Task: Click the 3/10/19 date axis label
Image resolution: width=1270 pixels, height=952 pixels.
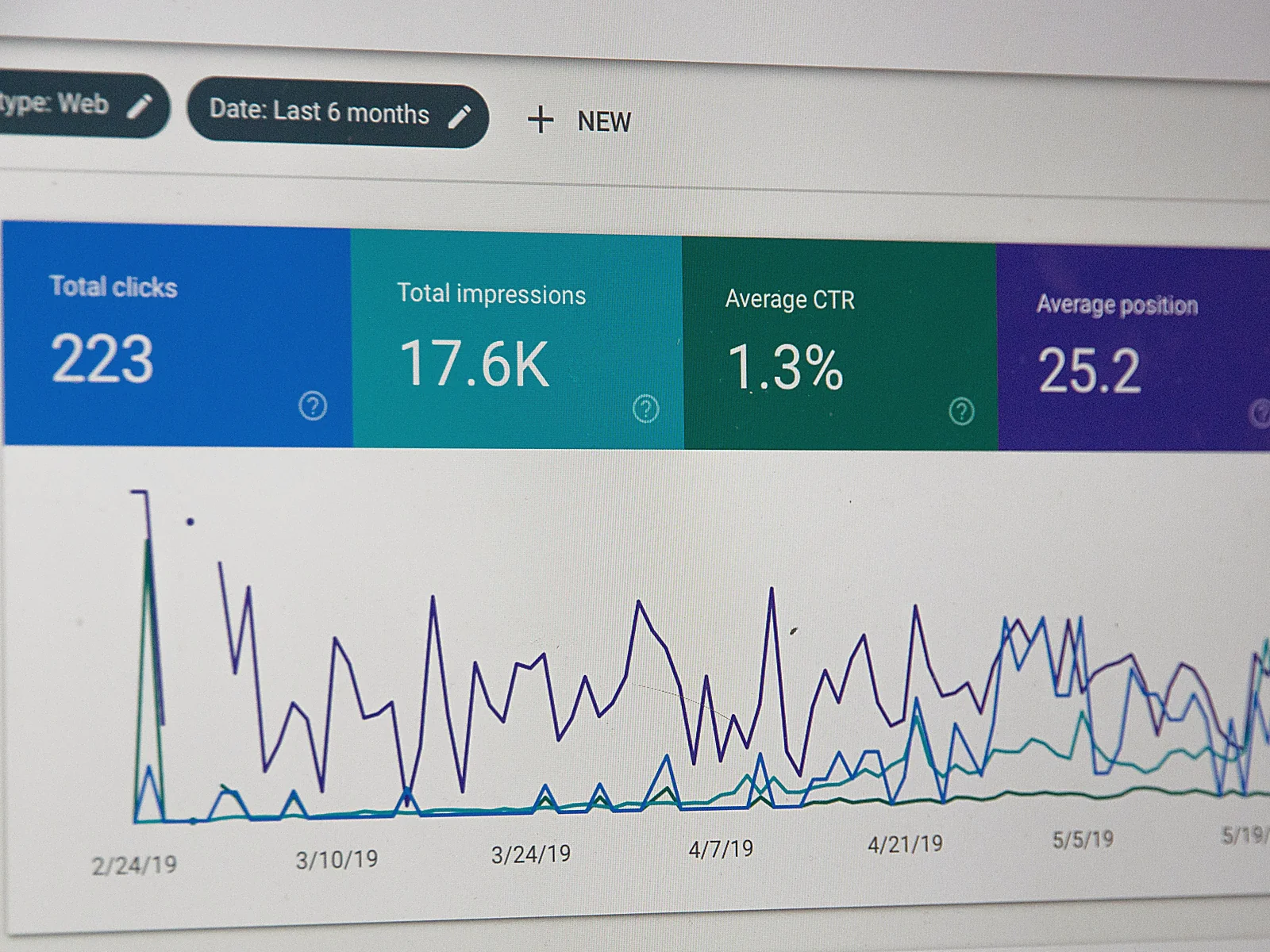Action: [x=337, y=859]
